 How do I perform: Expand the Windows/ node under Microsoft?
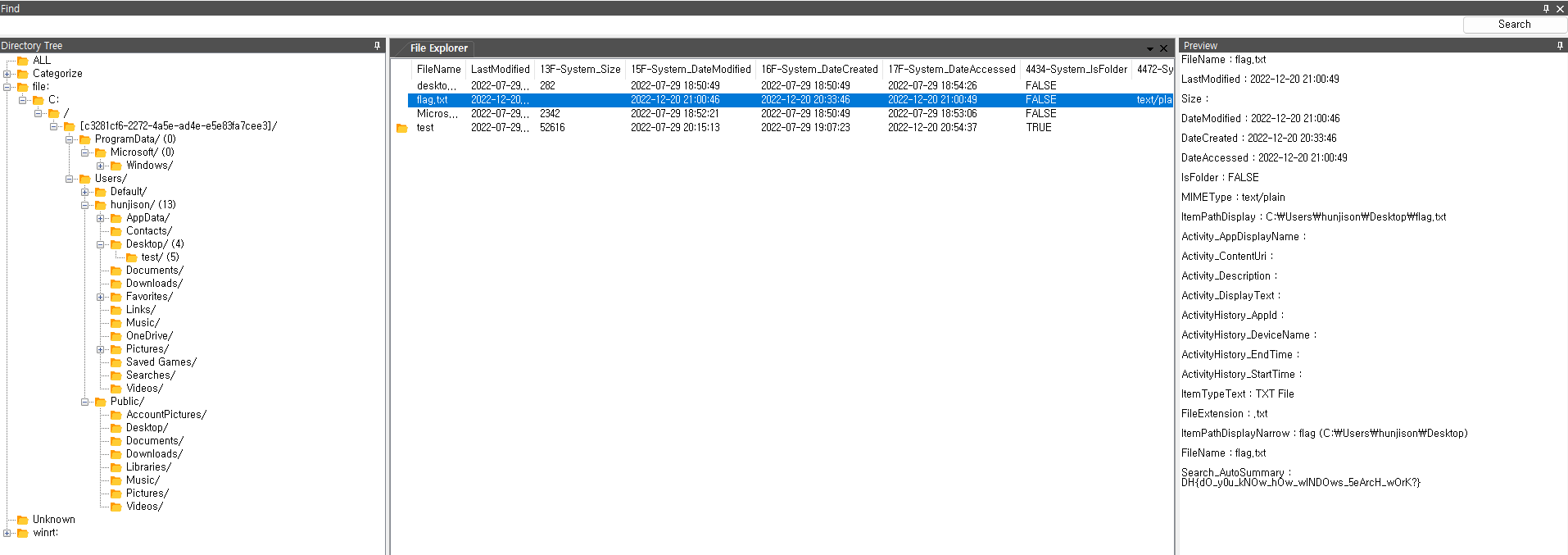[x=101, y=166]
